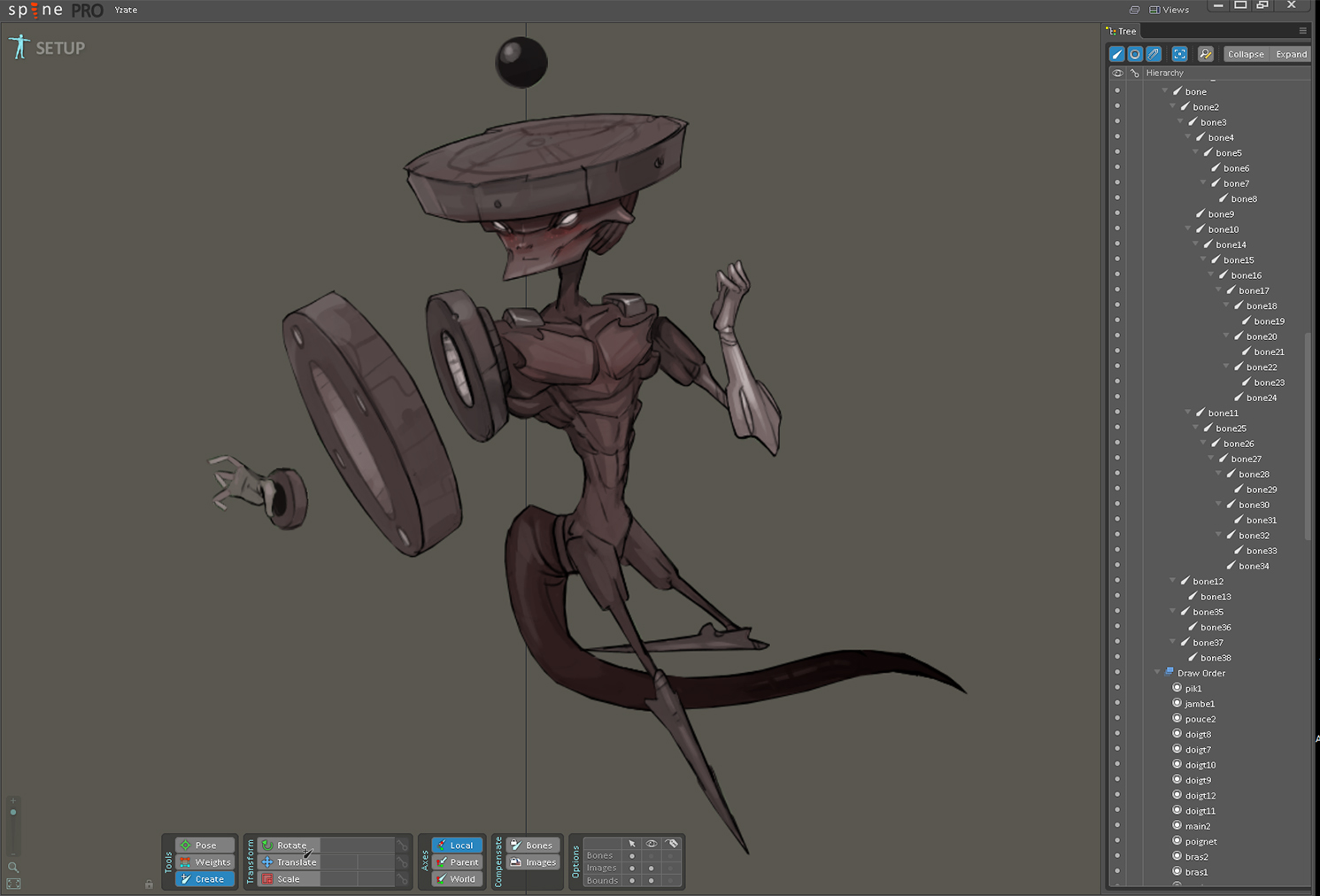The height and width of the screenshot is (896, 1320).
Task: Click the zoom slider handle at viewport left
Action: pos(13,812)
